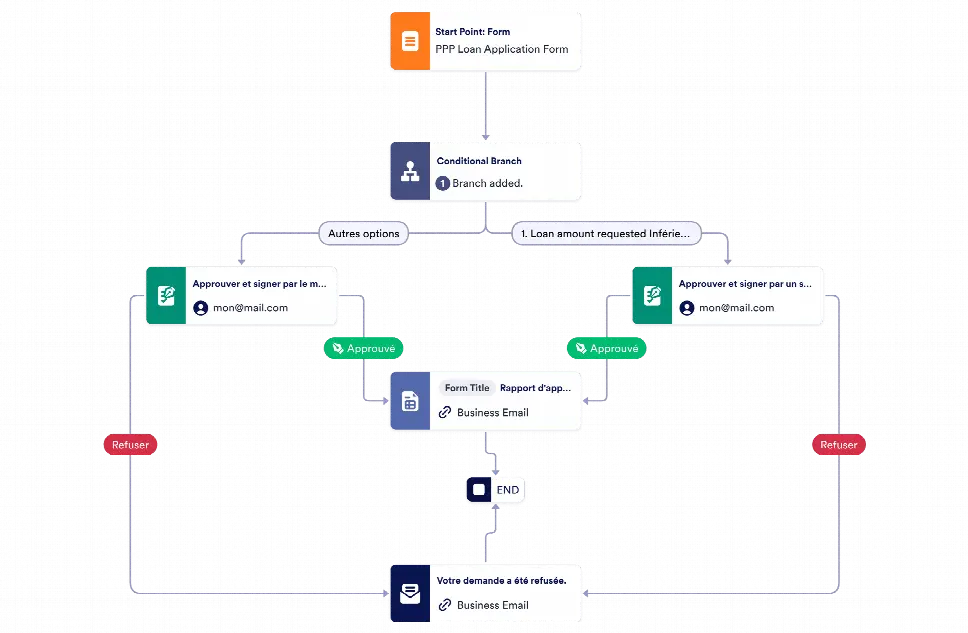968x633 pixels.
Task: Select the Loan amount requested branch label
Action: pos(606,233)
